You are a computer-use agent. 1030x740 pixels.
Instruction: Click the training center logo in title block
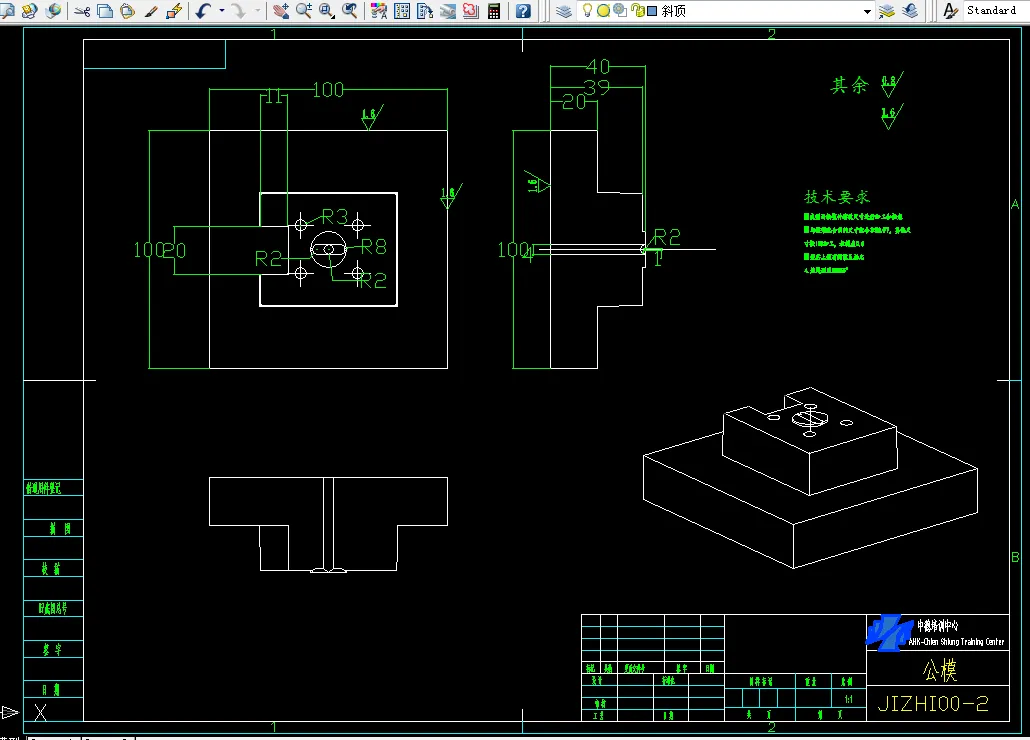pos(889,632)
